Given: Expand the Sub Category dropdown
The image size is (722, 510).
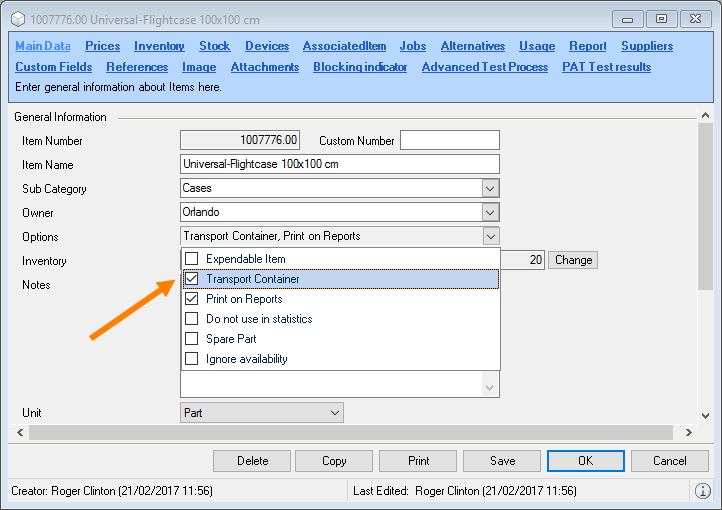Looking at the screenshot, I should click(489, 189).
